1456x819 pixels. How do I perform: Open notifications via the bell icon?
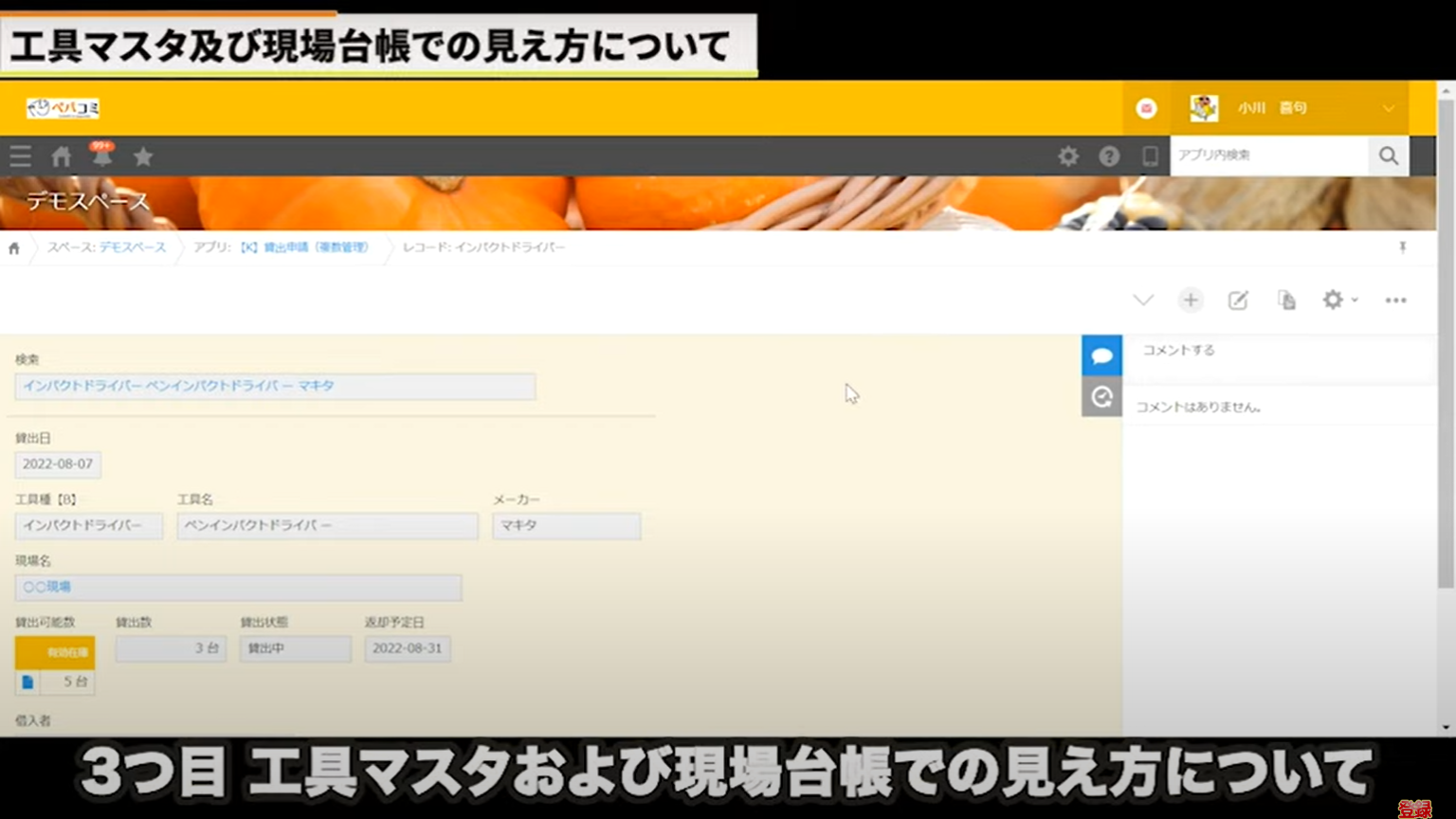click(x=101, y=157)
